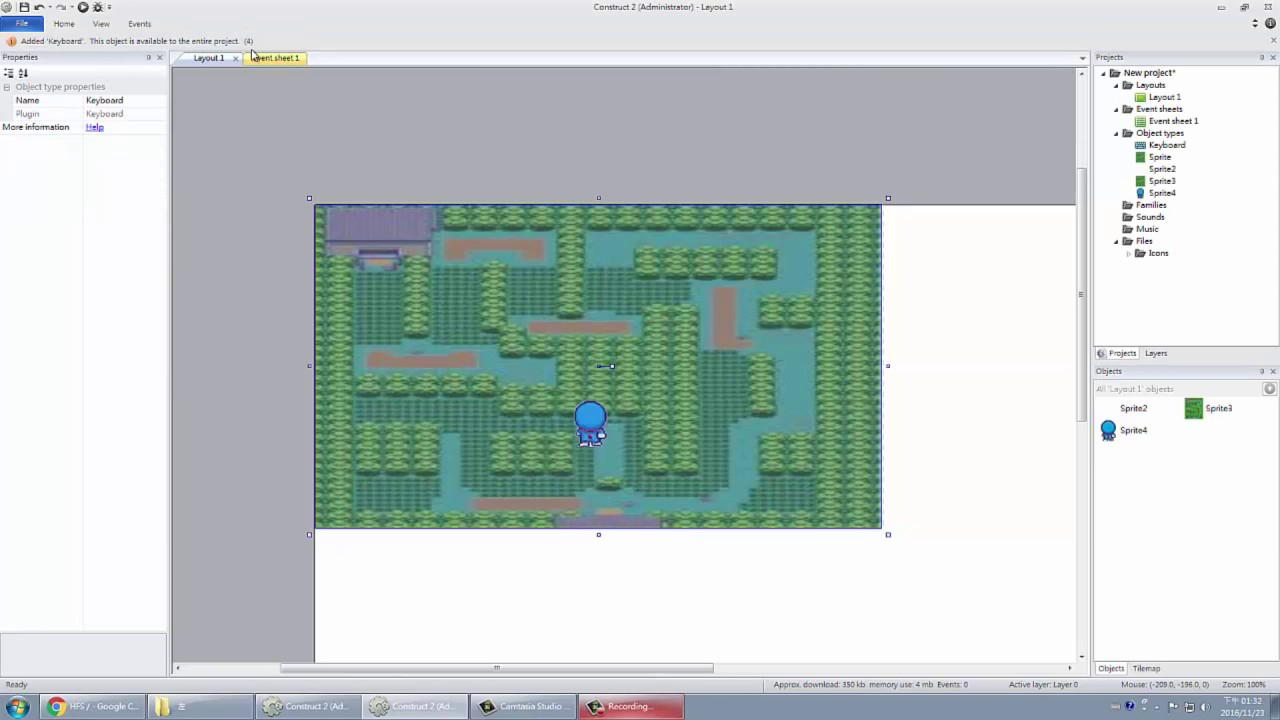Sort properties by category
The width and height of the screenshot is (1280, 720).
pyautogui.click(x=9, y=73)
